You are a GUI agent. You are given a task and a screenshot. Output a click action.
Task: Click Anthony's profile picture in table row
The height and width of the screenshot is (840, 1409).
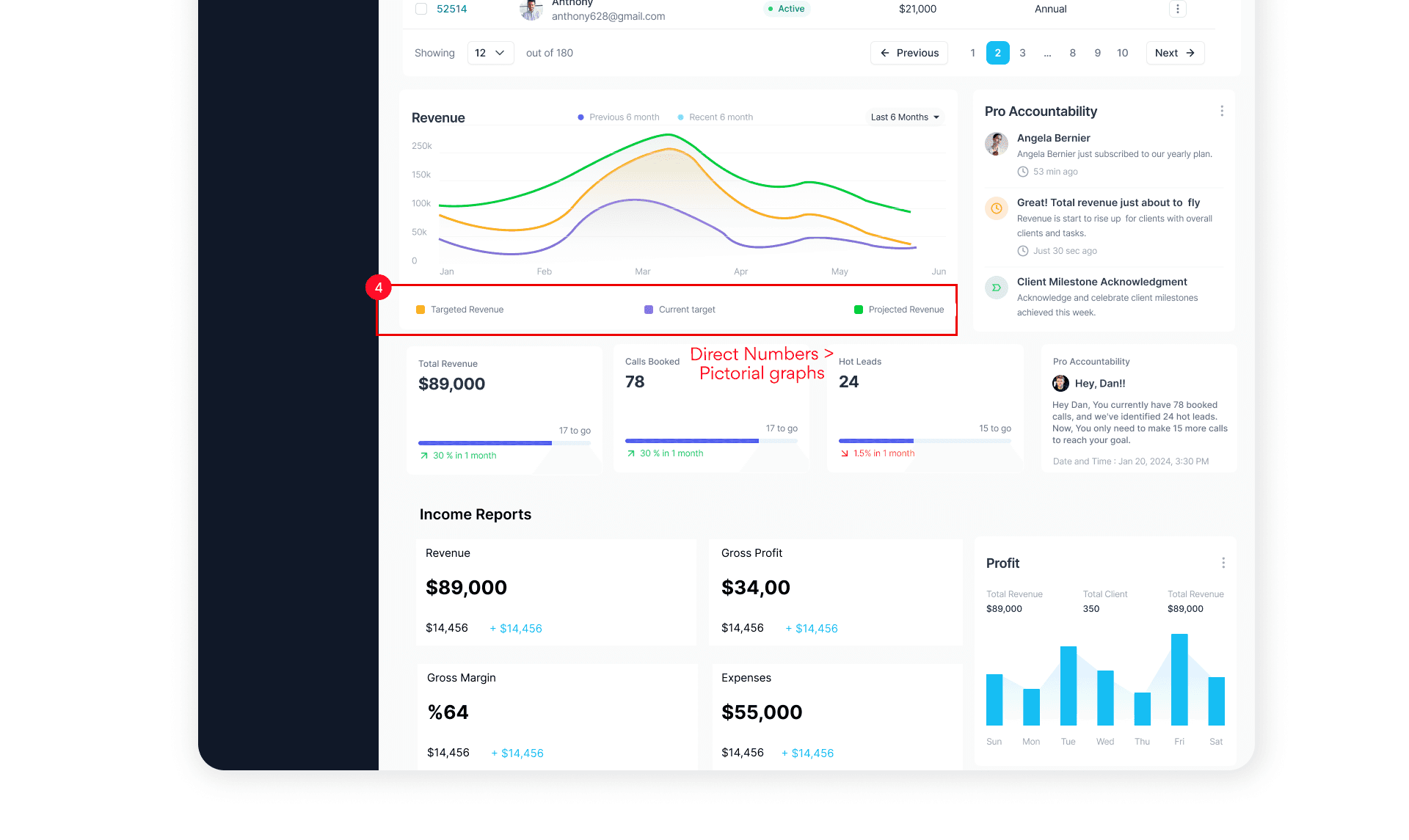(531, 10)
